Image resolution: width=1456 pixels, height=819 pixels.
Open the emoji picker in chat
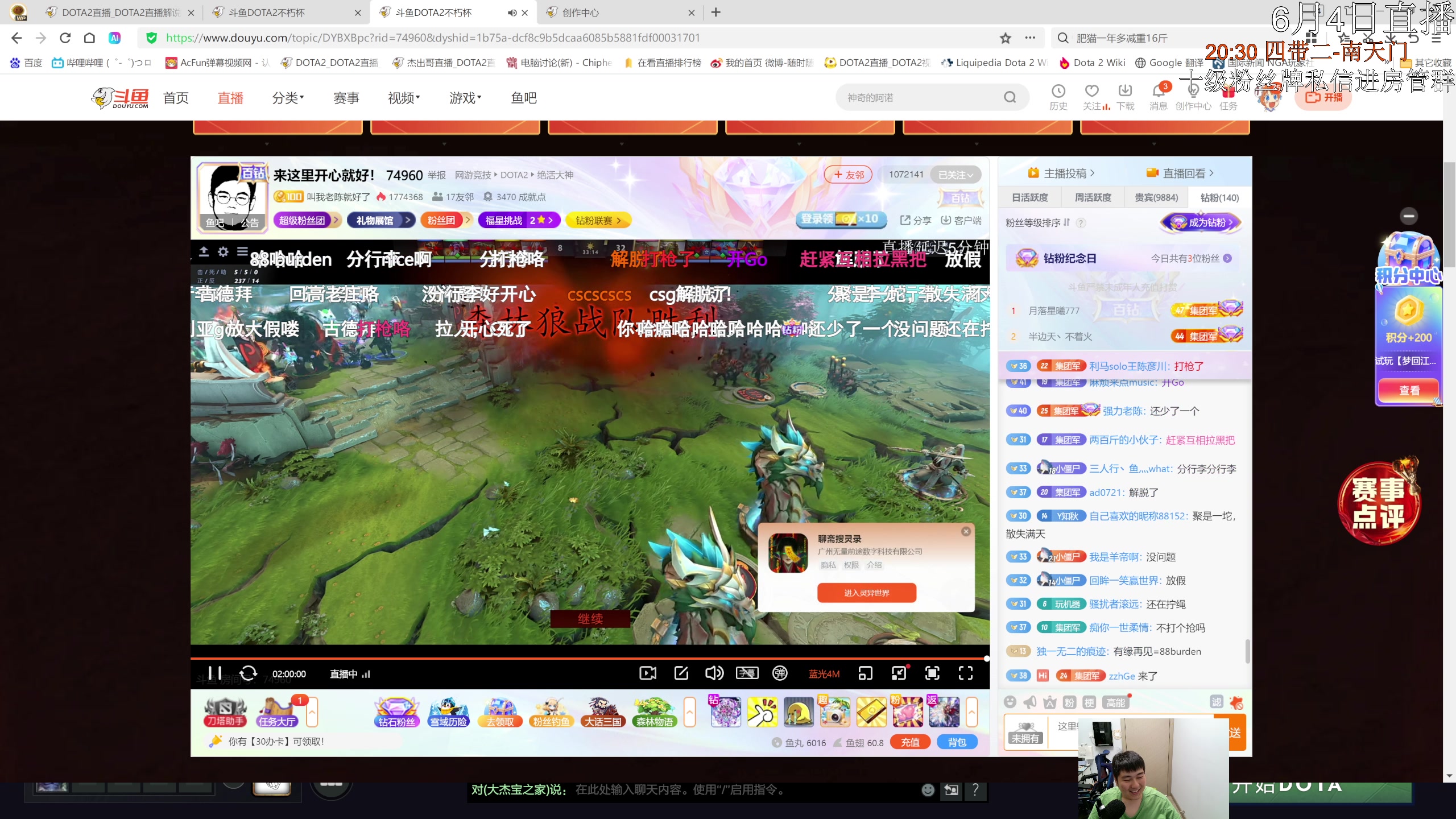(1010, 702)
